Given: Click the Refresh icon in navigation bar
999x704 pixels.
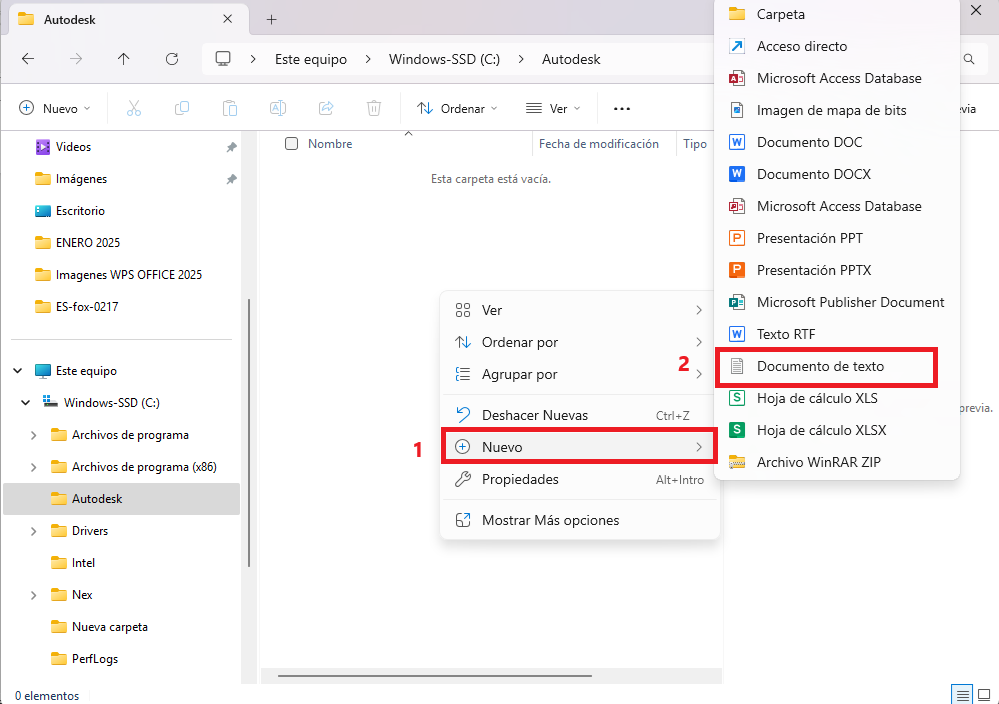Looking at the screenshot, I should tap(172, 59).
